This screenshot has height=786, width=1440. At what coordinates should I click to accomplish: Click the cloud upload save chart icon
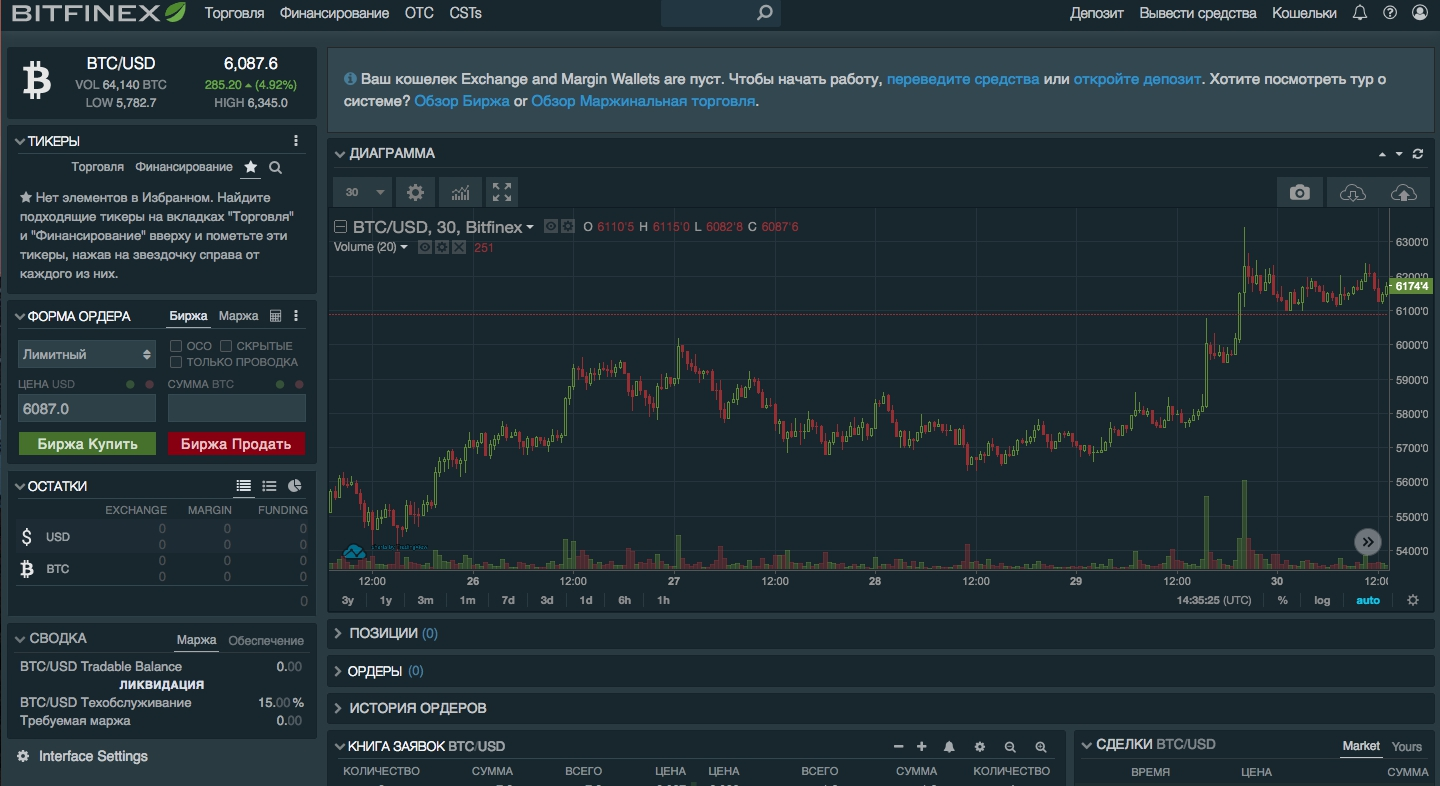point(1403,193)
